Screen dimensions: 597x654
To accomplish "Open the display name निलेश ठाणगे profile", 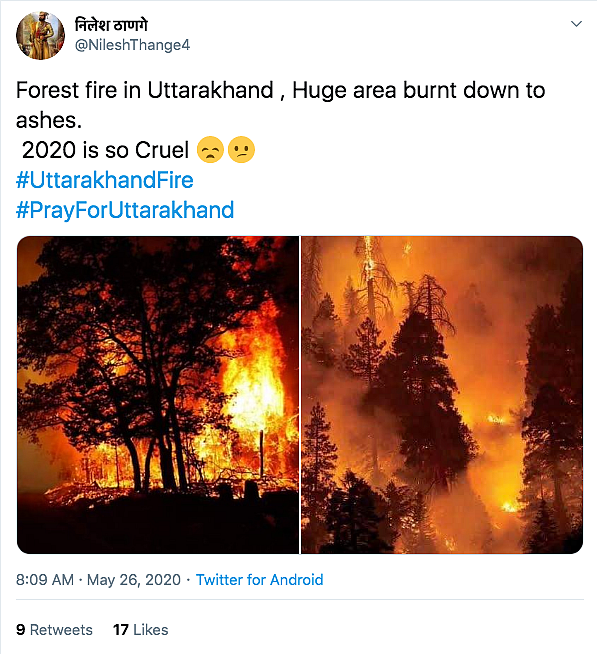I will (111, 24).
